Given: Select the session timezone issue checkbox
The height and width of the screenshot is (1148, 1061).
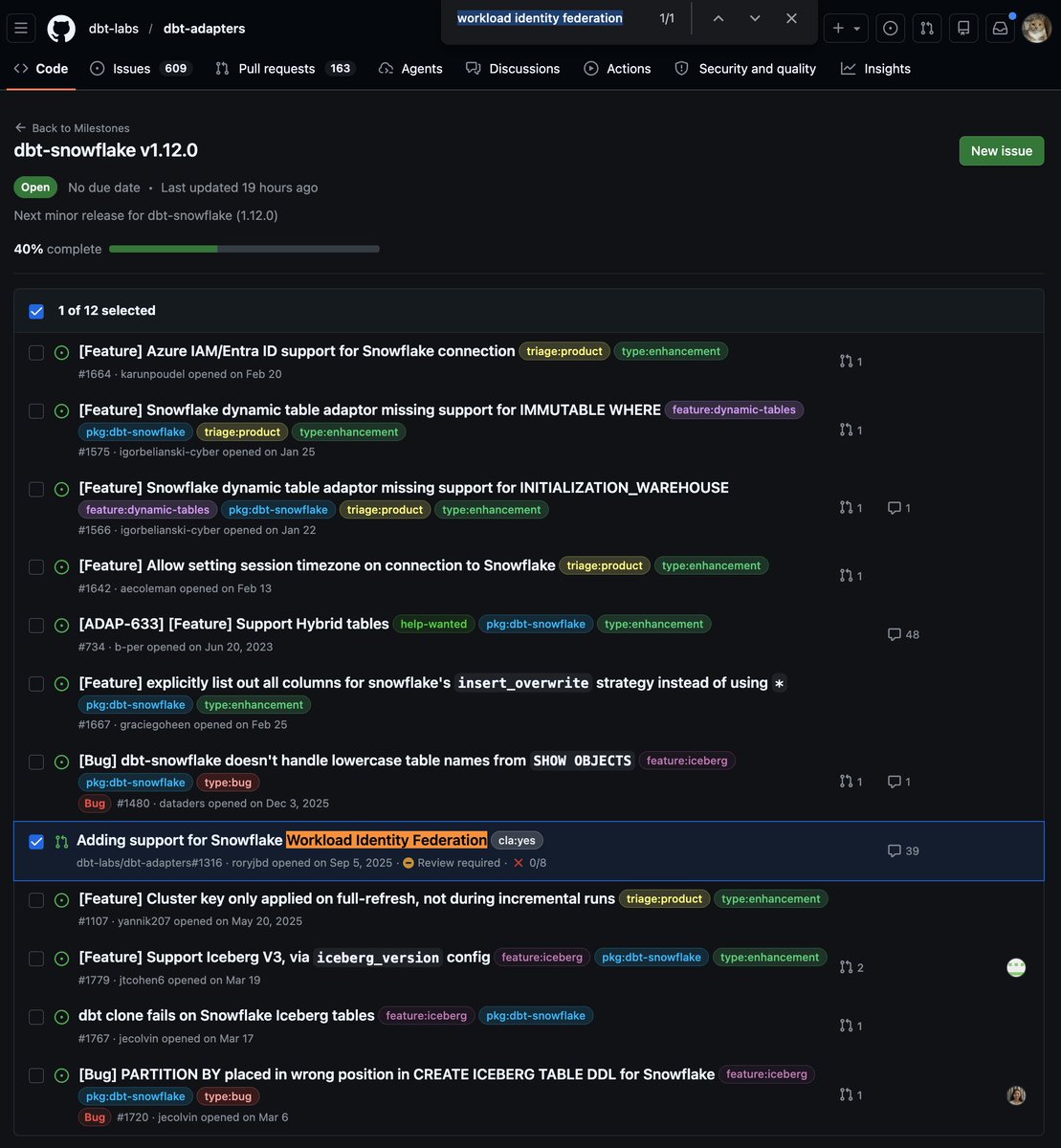Looking at the screenshot, I should [36, 566].
